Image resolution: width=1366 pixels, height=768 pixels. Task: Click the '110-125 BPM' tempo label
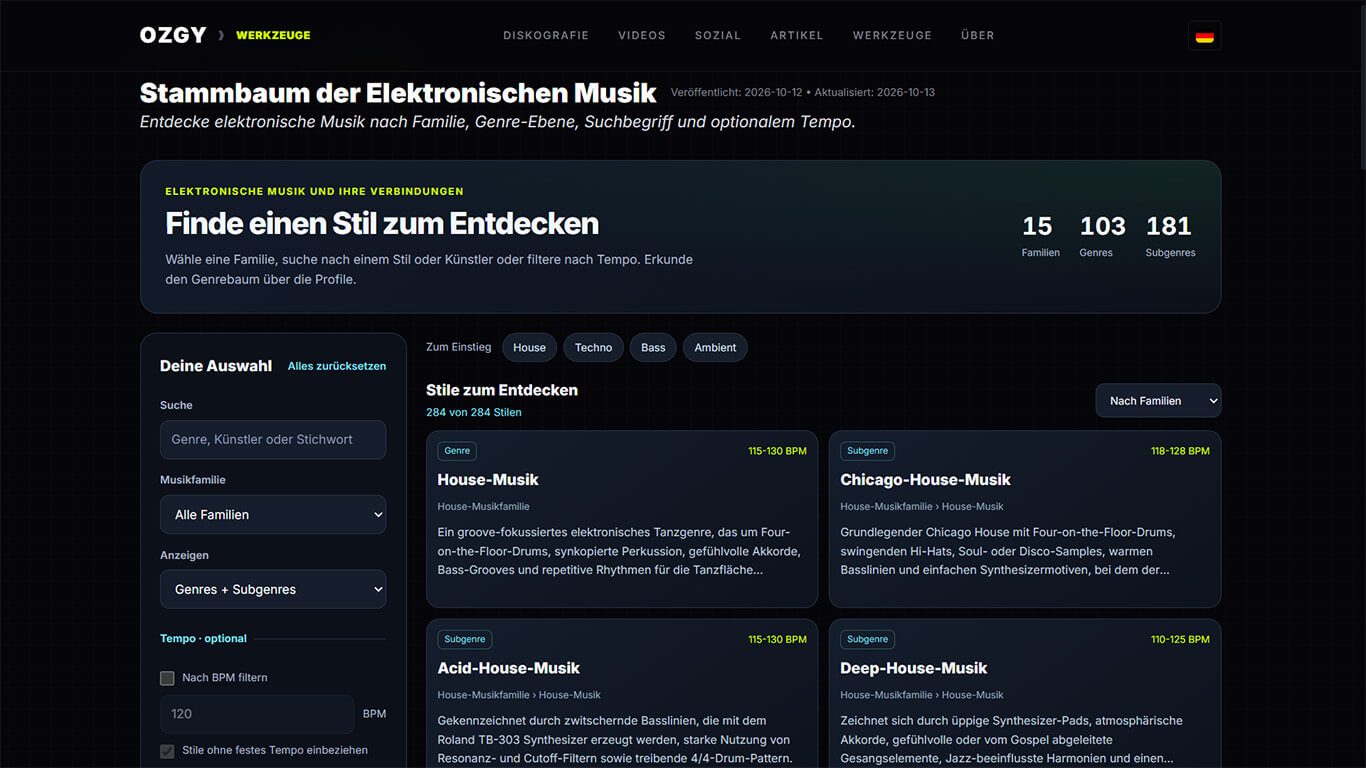tap(1180, 639)
